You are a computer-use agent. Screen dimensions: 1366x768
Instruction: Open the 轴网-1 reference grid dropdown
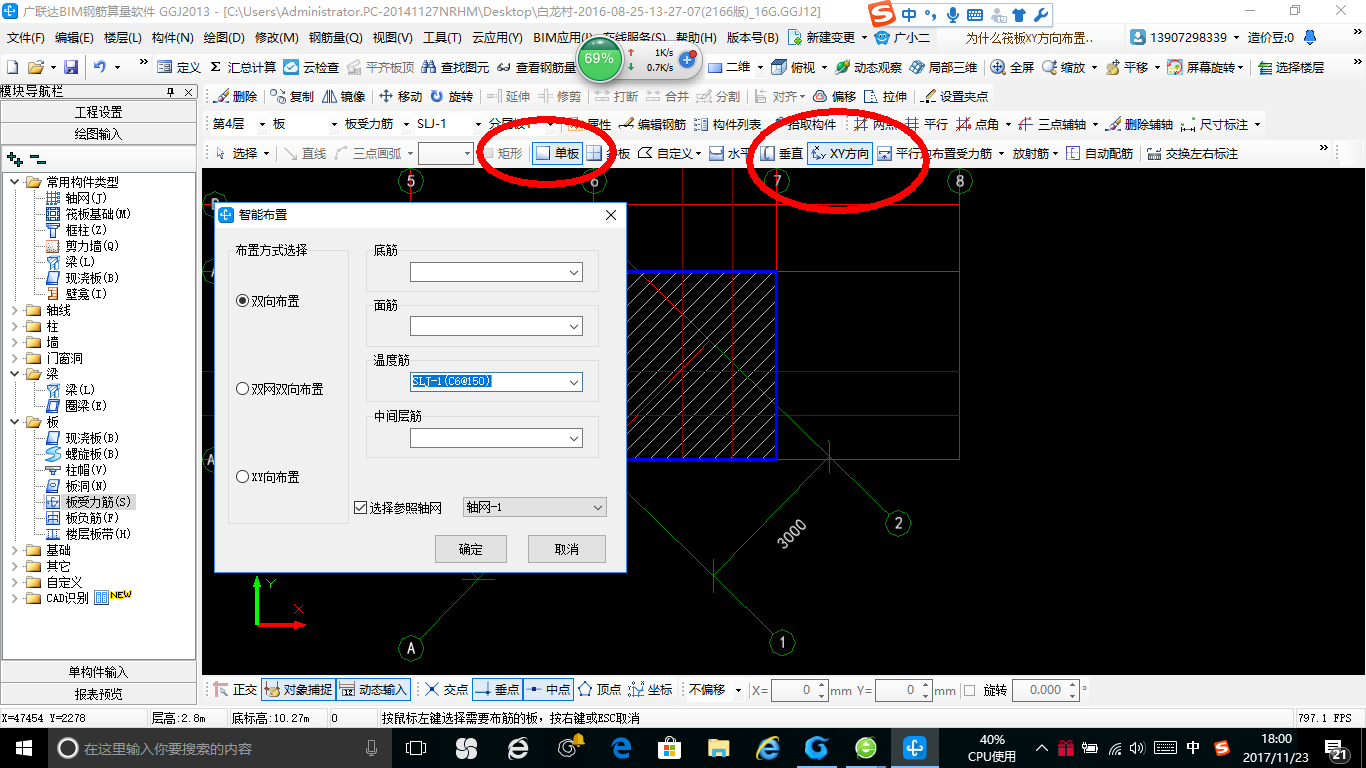[535, 508]
